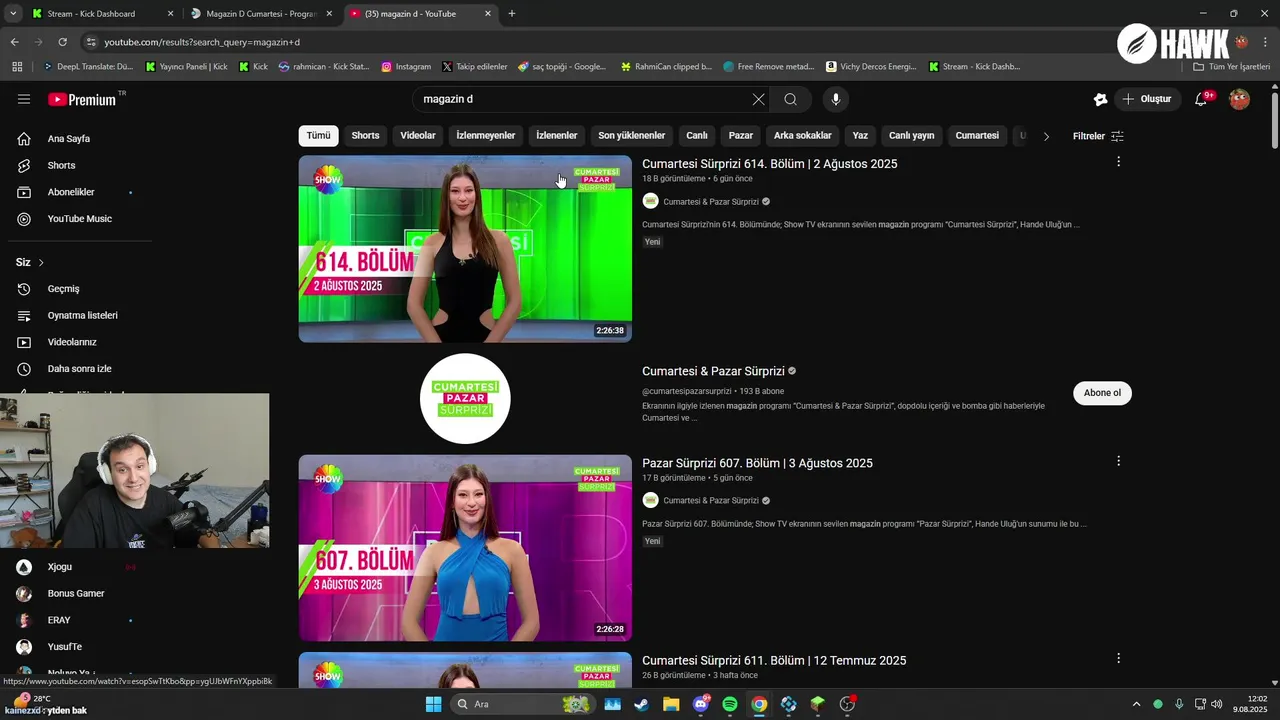1280x720 pixels.
Task: Open options menu for 611. Bölüm video
Action: pos(1118,658)
